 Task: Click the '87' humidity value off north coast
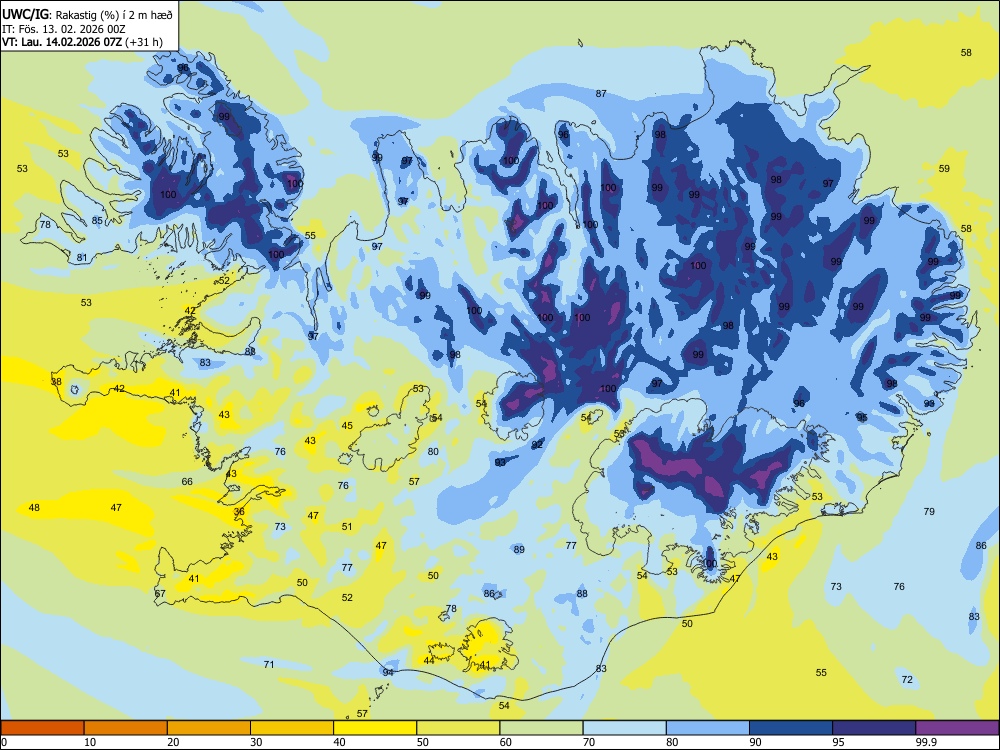tap(601, 93)
